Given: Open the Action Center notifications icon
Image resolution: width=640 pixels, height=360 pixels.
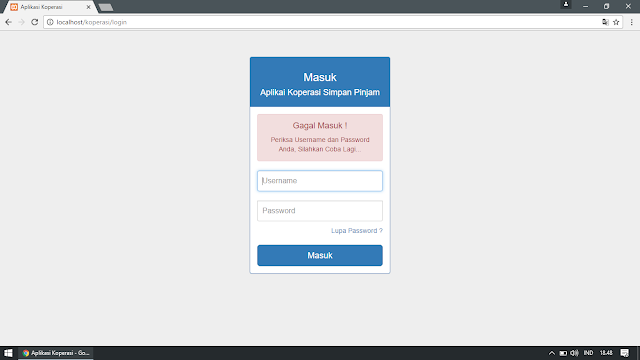Looking at the screenshot, I should pyautogui.click(x=624, y=353).
